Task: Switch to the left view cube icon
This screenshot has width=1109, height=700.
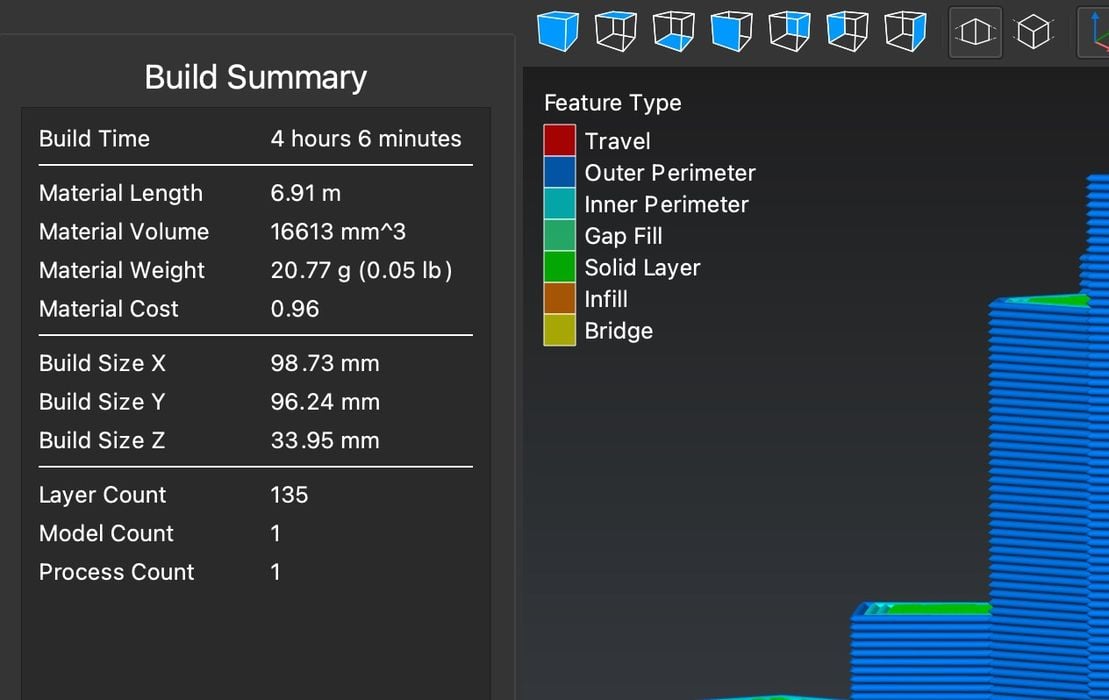Action: 847,31
